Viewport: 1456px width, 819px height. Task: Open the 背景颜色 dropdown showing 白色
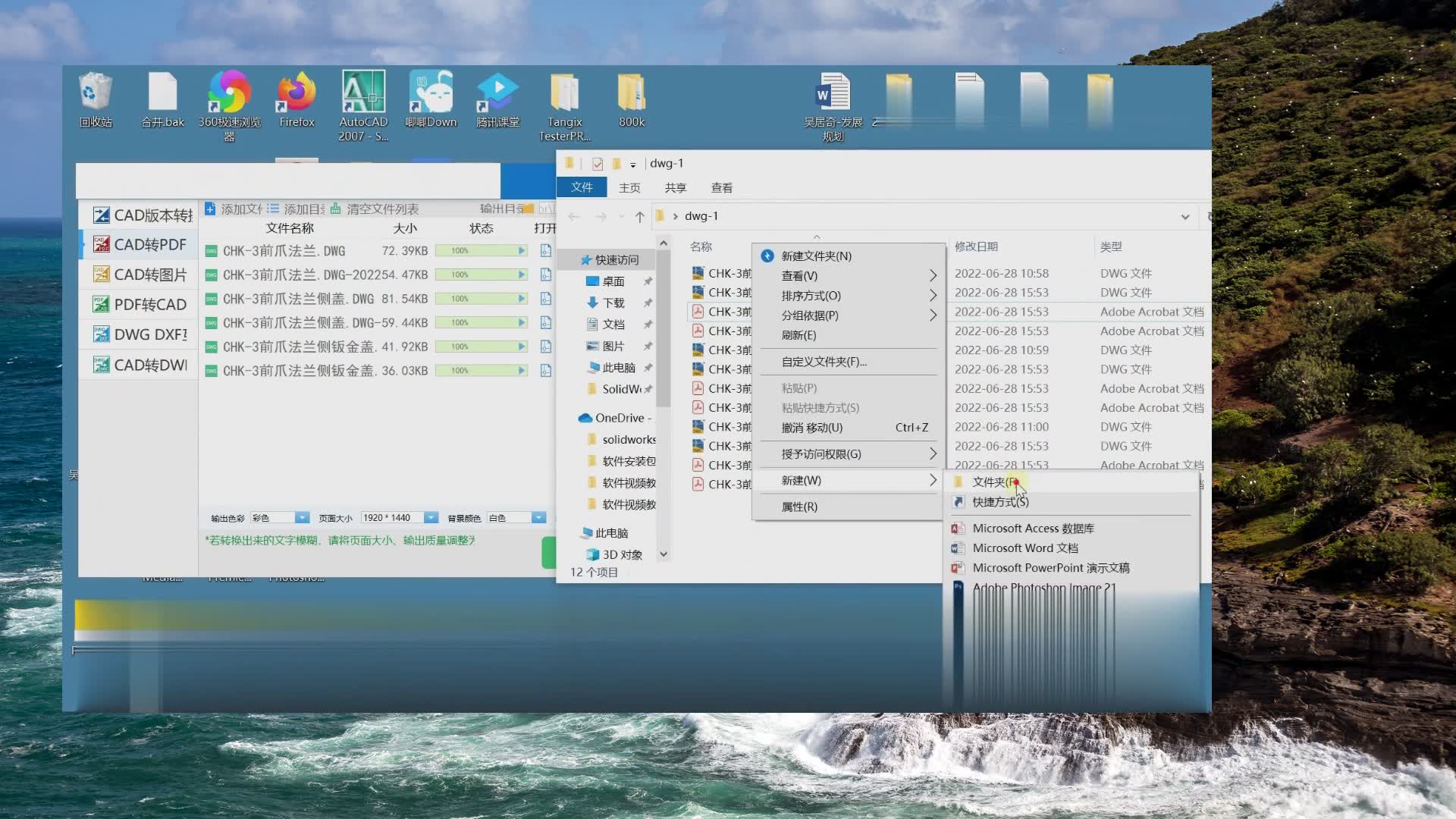[x=538, y=517]
